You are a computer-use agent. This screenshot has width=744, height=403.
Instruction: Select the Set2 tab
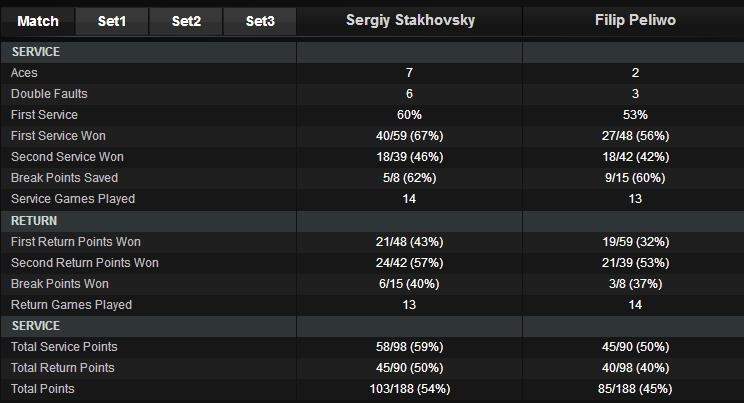[x=185, y=21]
